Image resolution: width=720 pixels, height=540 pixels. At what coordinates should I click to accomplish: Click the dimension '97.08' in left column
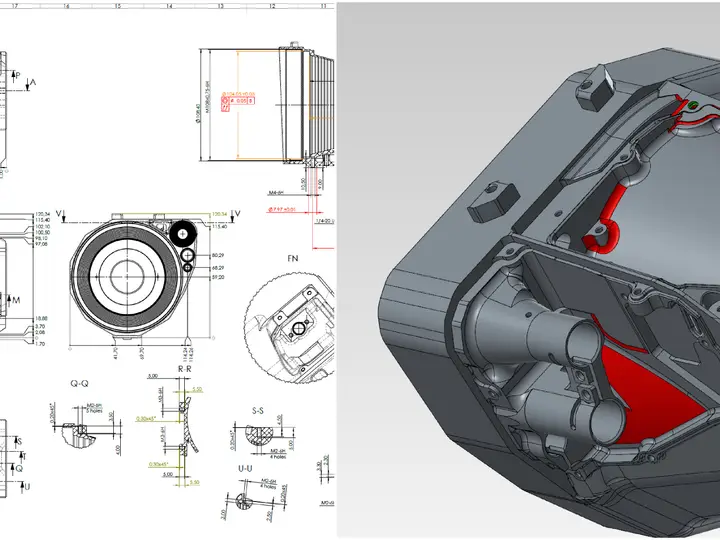(x=41, y=244)
